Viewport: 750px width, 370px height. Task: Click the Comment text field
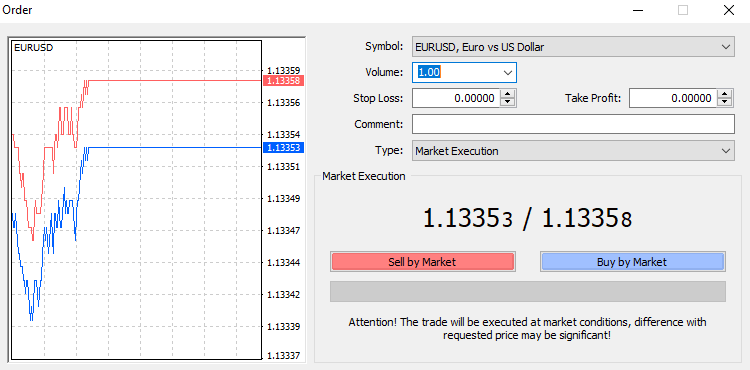(x=573, y=124)
